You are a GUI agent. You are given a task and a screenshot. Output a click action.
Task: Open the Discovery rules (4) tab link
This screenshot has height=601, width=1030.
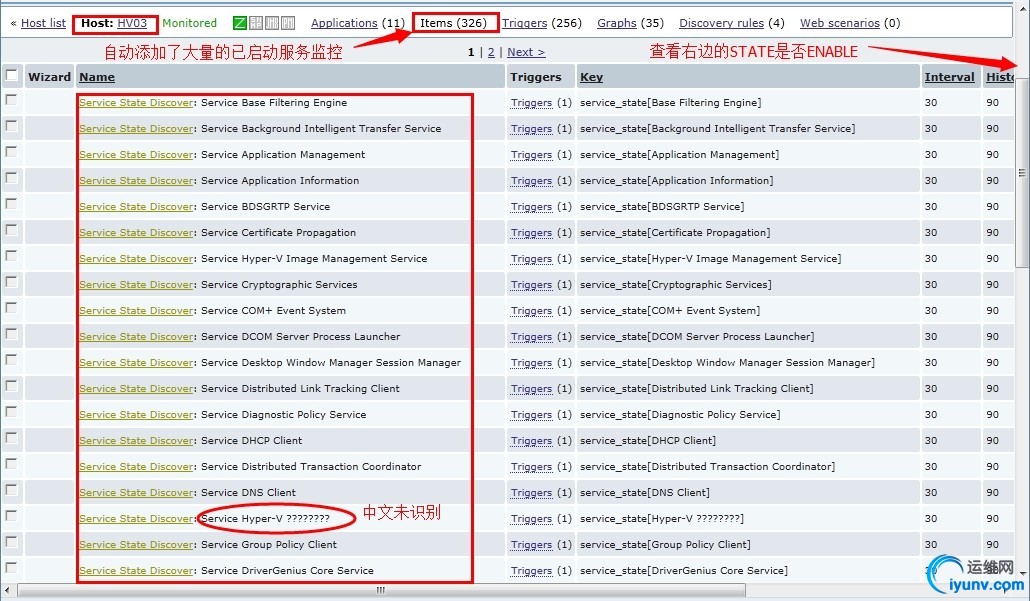point(721,23)
